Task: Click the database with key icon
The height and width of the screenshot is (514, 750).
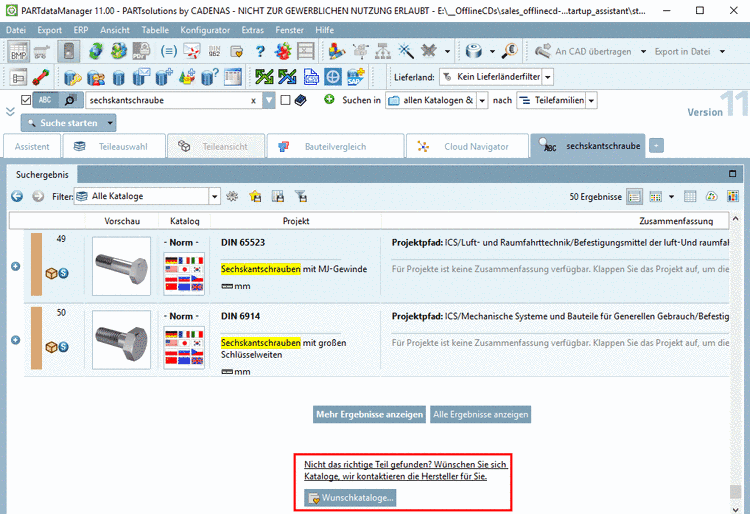Action: tap(73, 77)
